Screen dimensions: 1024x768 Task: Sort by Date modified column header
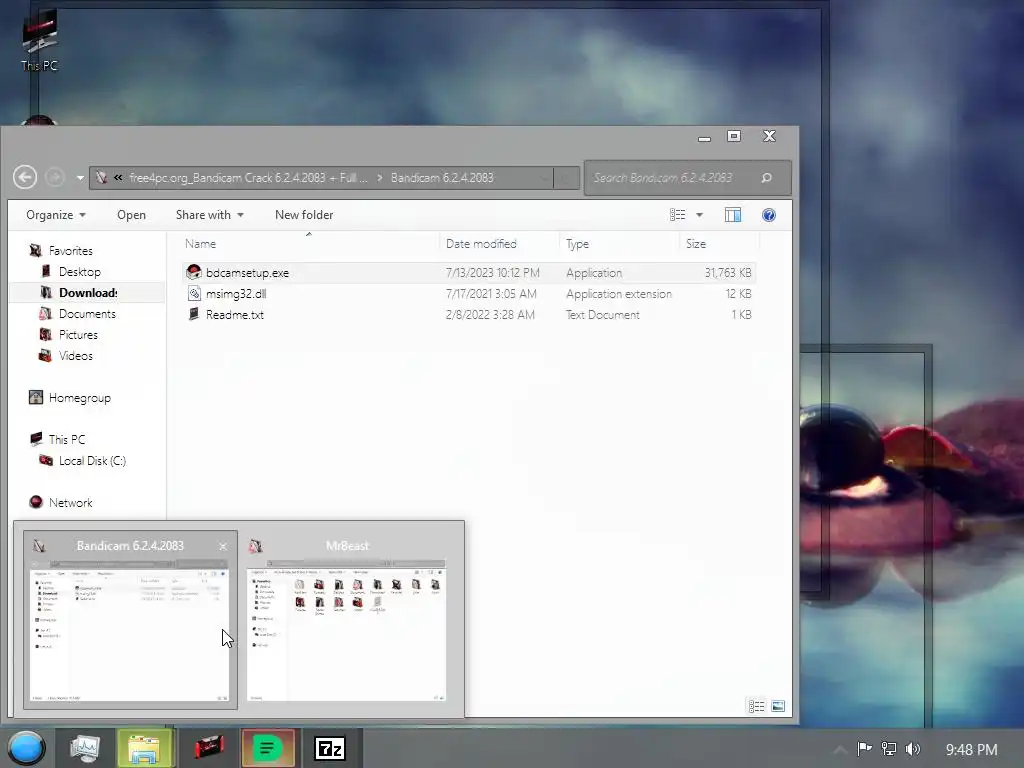[x=481, y=244]
